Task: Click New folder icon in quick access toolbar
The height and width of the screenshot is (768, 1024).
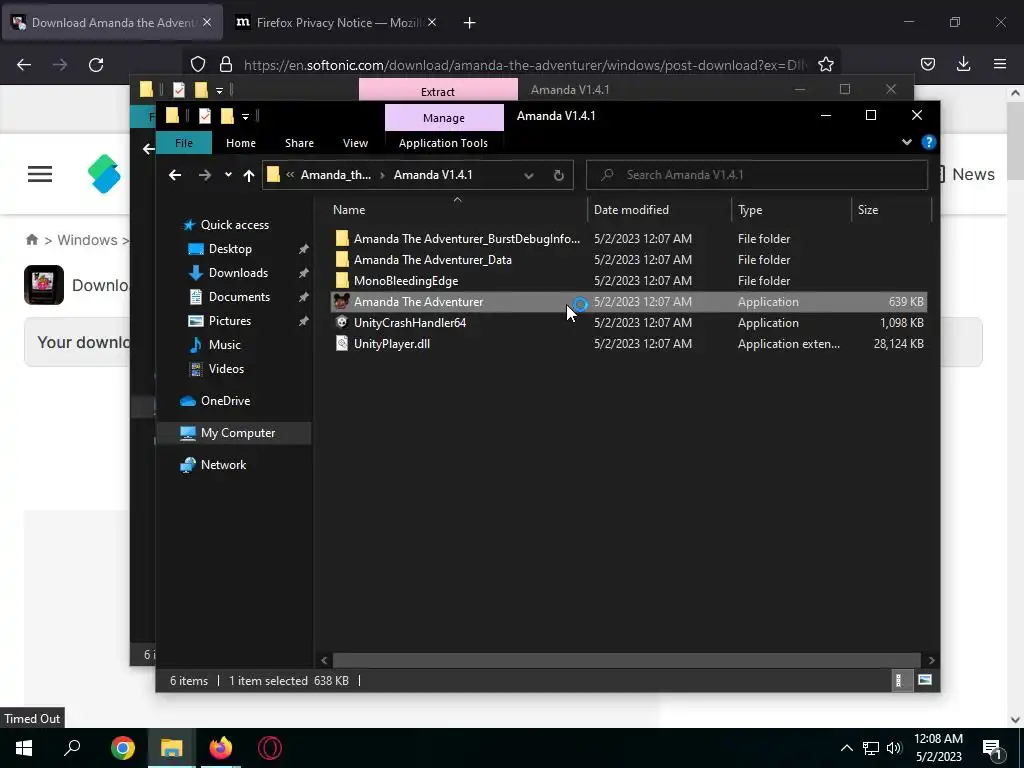Action: coord(227,116)
